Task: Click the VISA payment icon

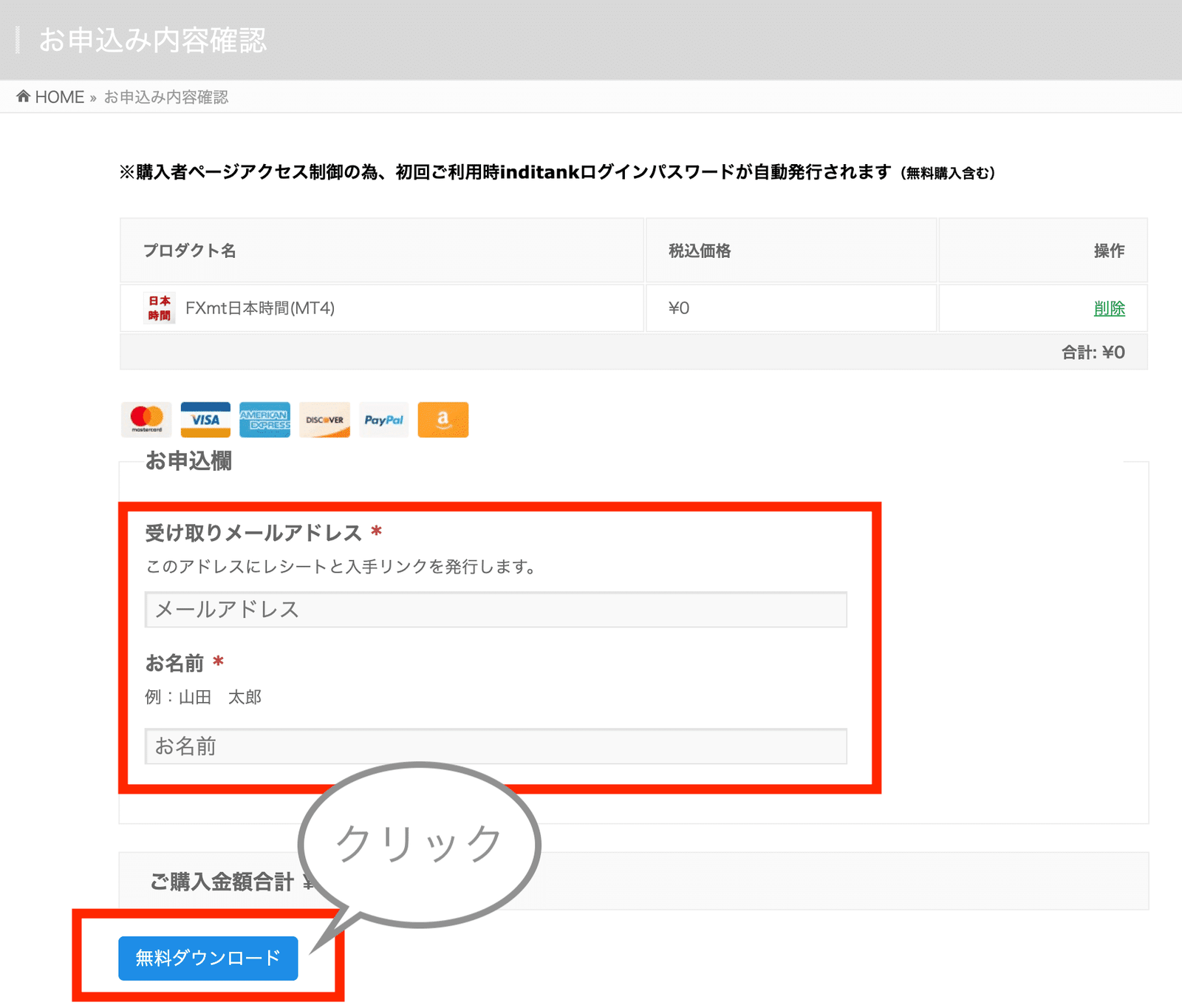Action: 205,420
